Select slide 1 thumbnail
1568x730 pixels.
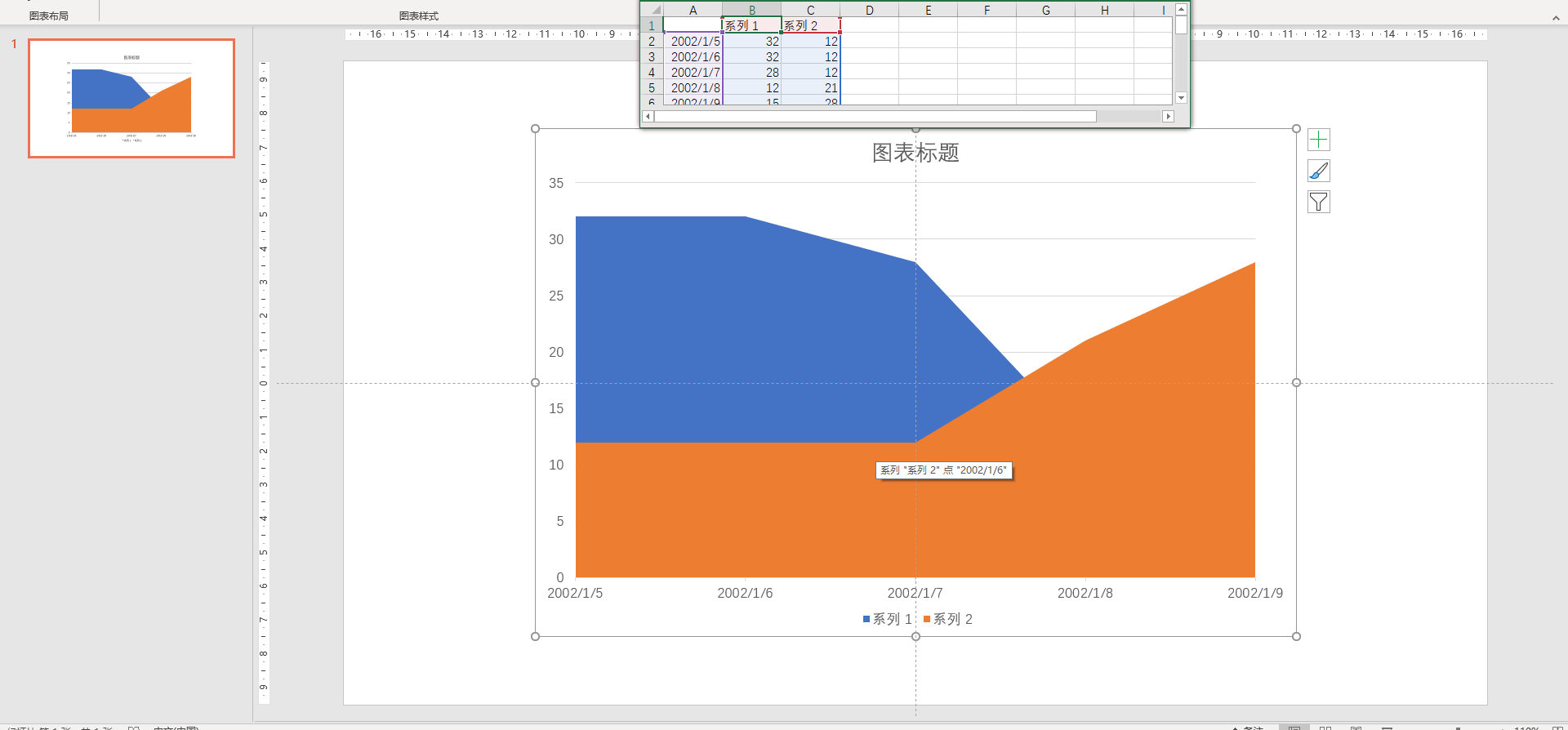point(131,98)
